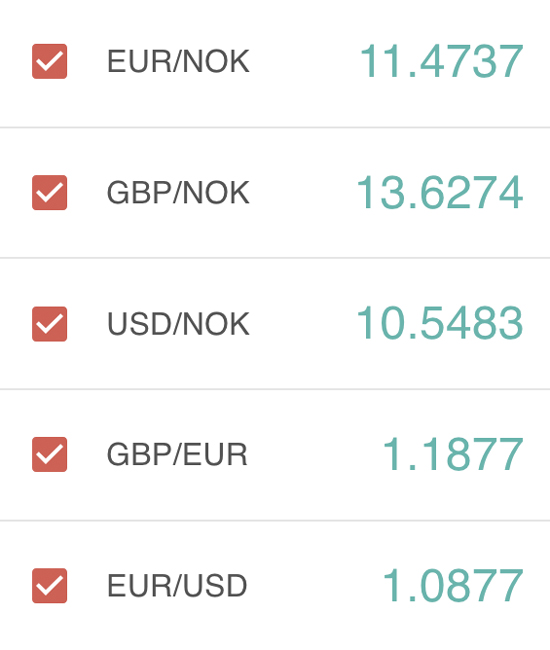Click the EUR/NOK currency pair label

coord(178,61)
